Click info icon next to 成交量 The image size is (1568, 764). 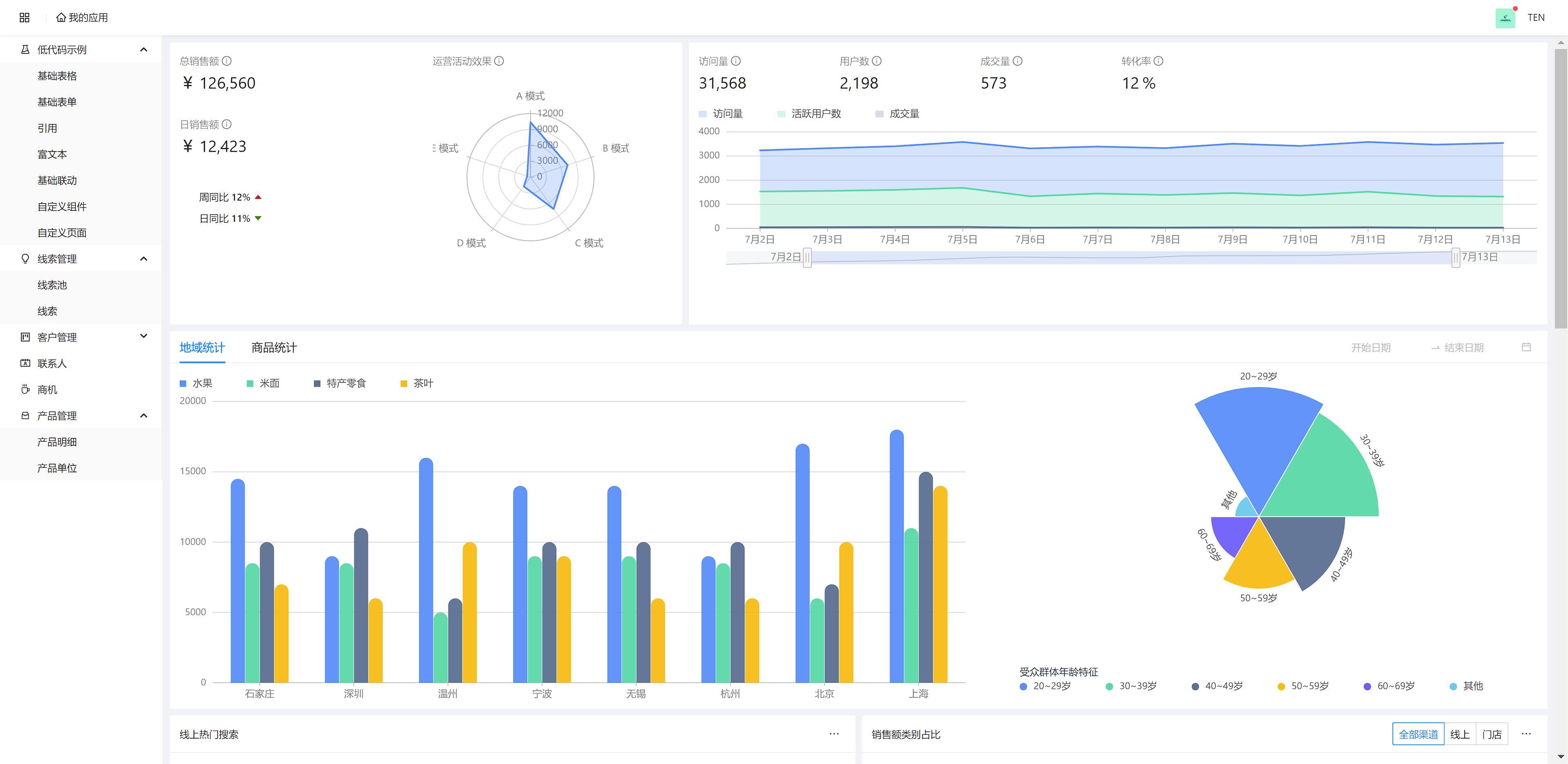tap(1018, 61)
